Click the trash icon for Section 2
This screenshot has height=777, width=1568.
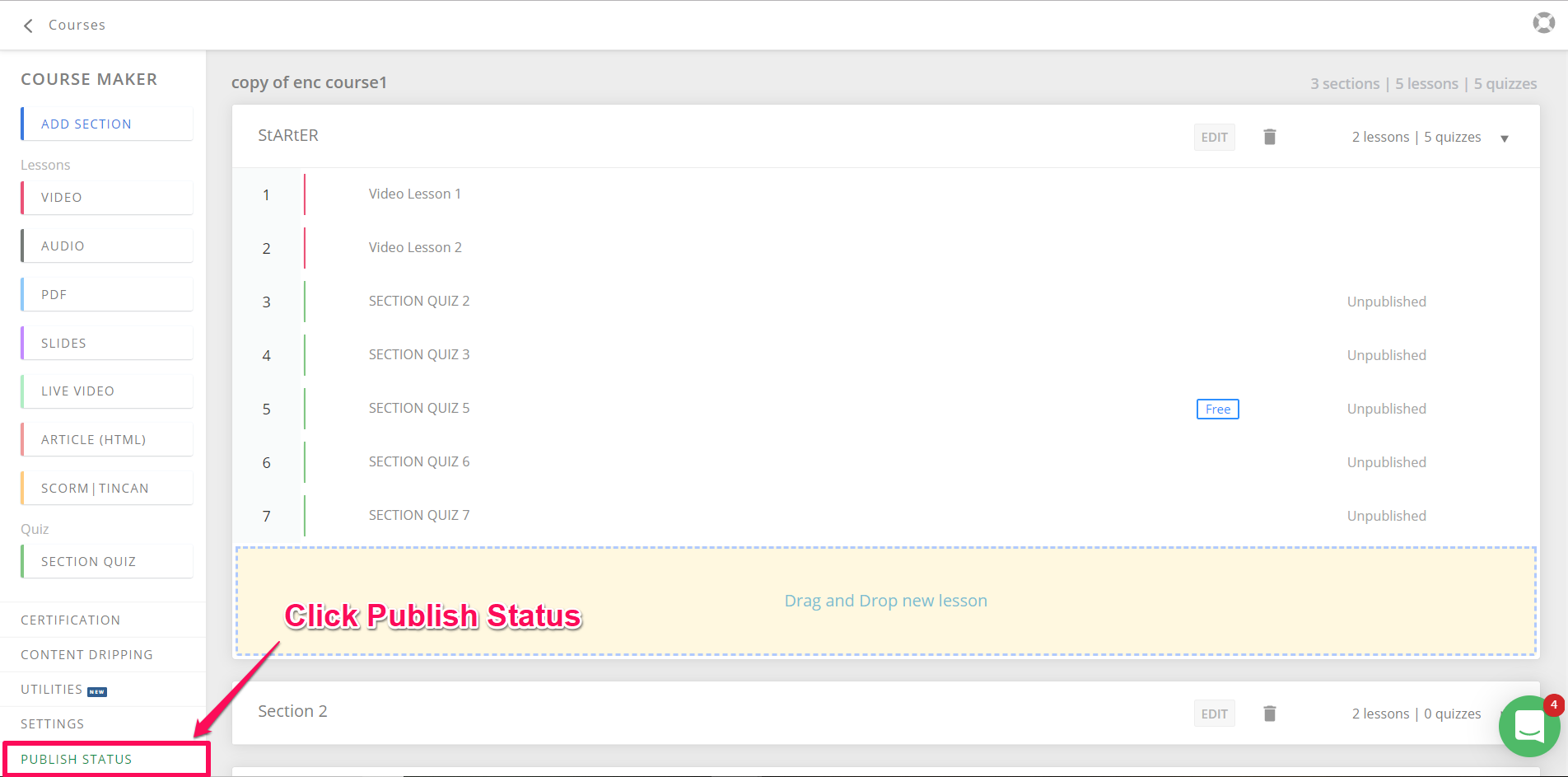coord(1269,714)
